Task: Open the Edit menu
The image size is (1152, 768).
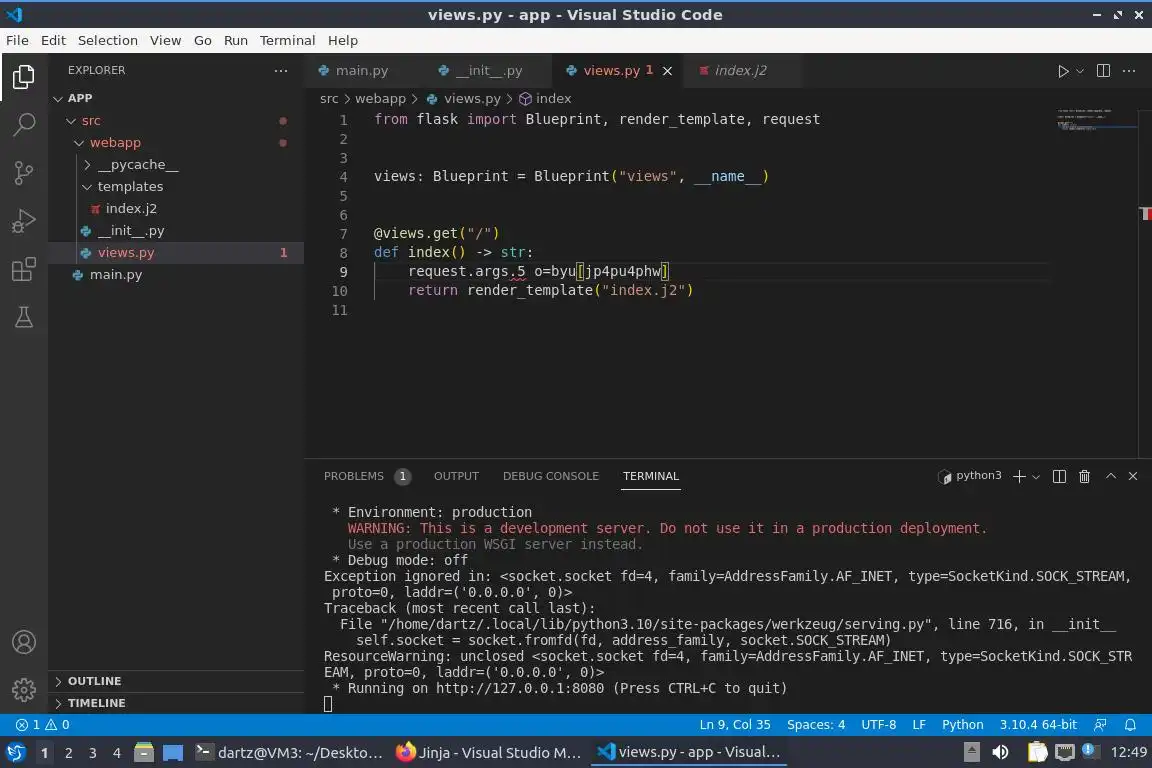Action: 53,40
